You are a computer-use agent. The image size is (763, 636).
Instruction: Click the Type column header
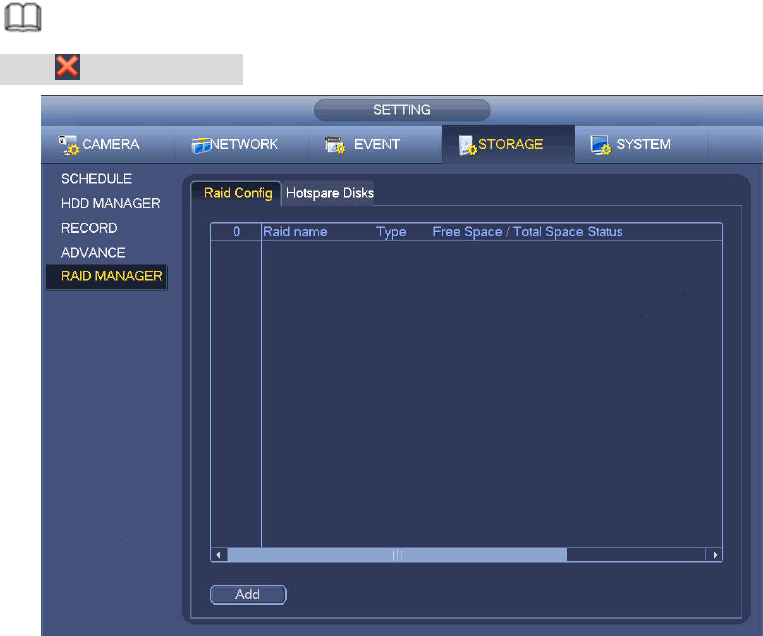coord(391,232)
